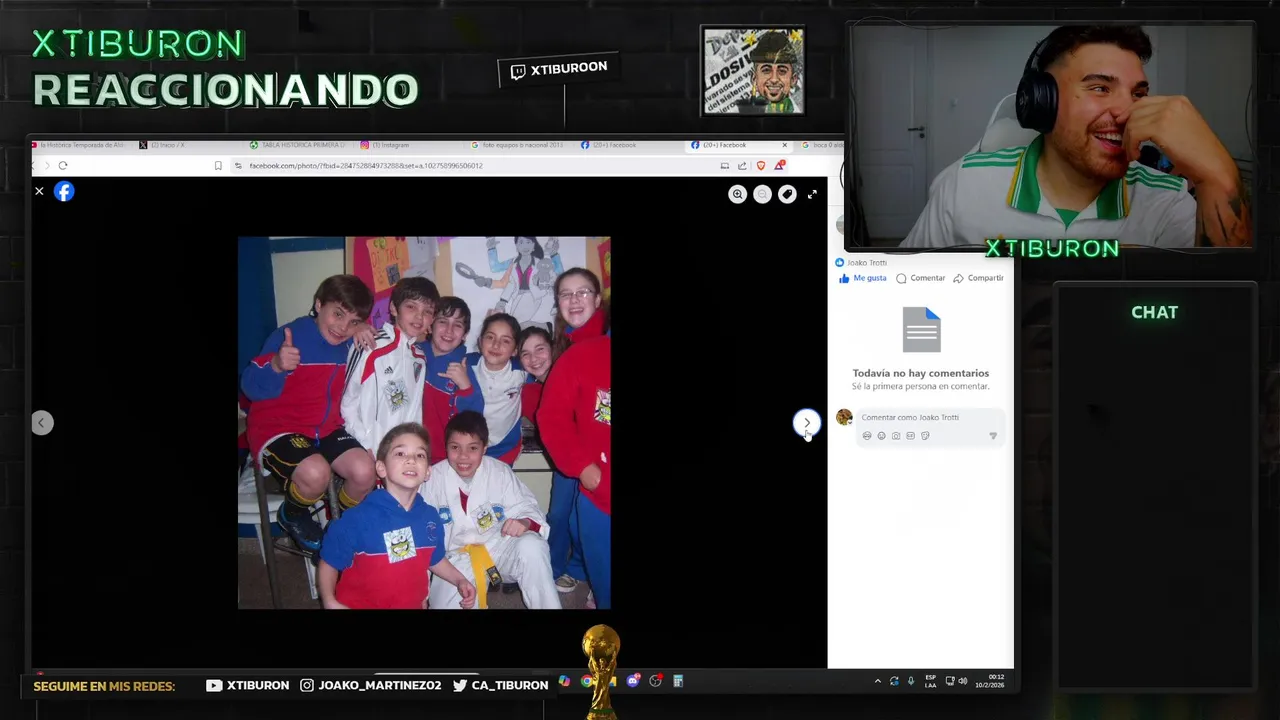Close the Facebook photo viewer with the X
Image resolution: width=1280 pixels, height=720 pixels.
coord(39,191)
